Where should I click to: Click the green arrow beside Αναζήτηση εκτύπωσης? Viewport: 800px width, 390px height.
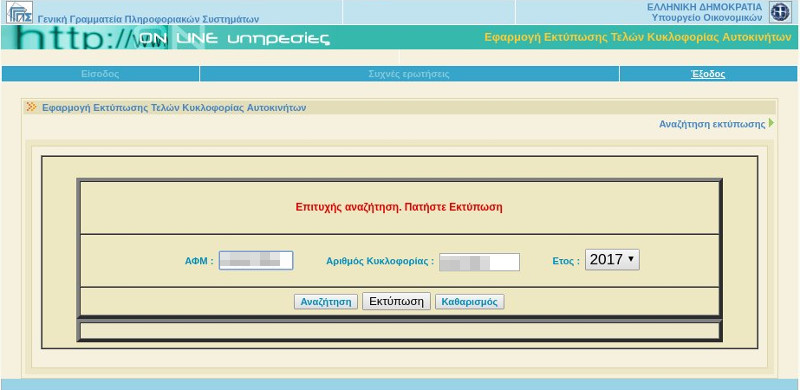coord(771,123)
